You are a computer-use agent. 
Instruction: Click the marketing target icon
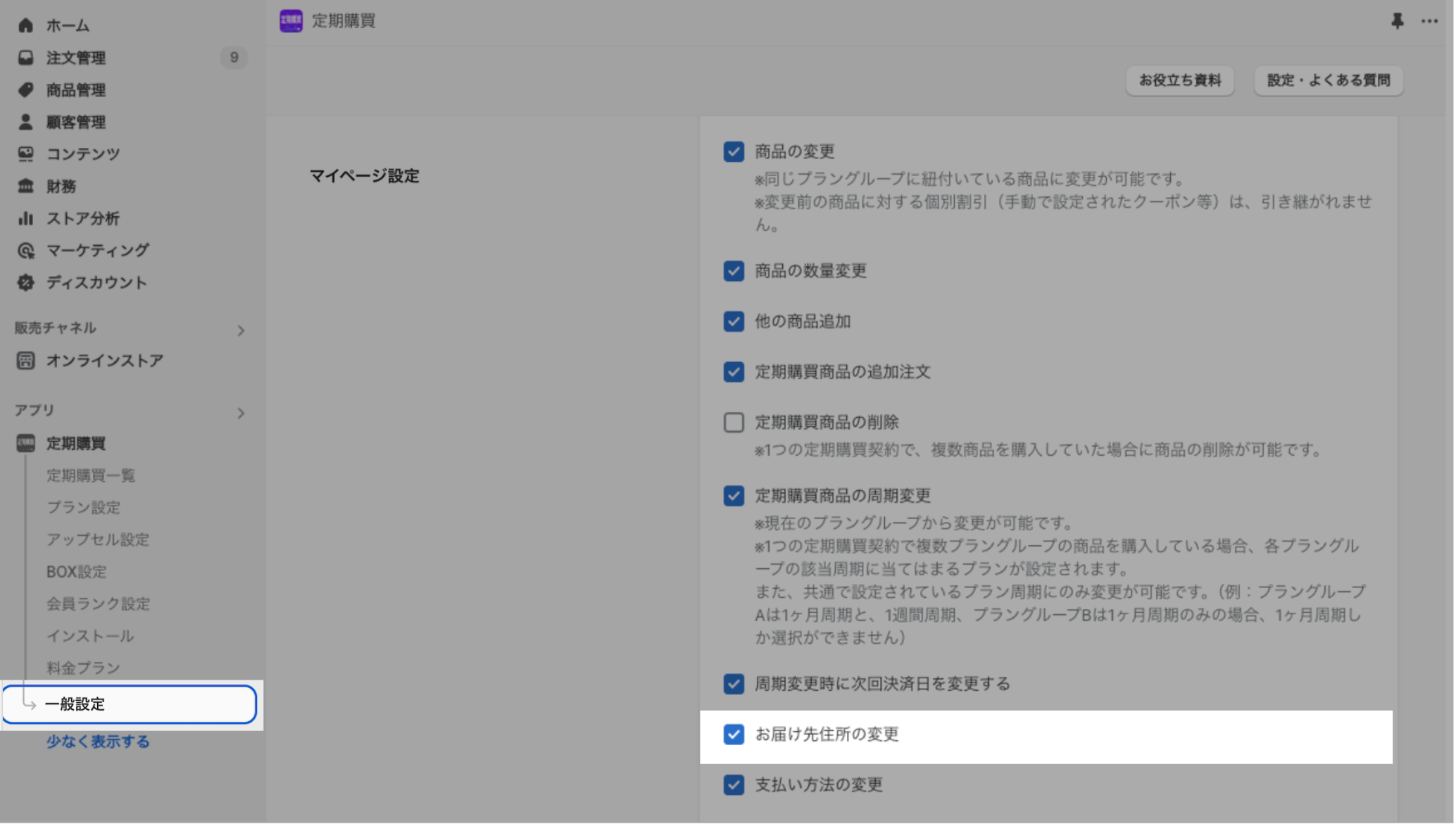[26, 251]
